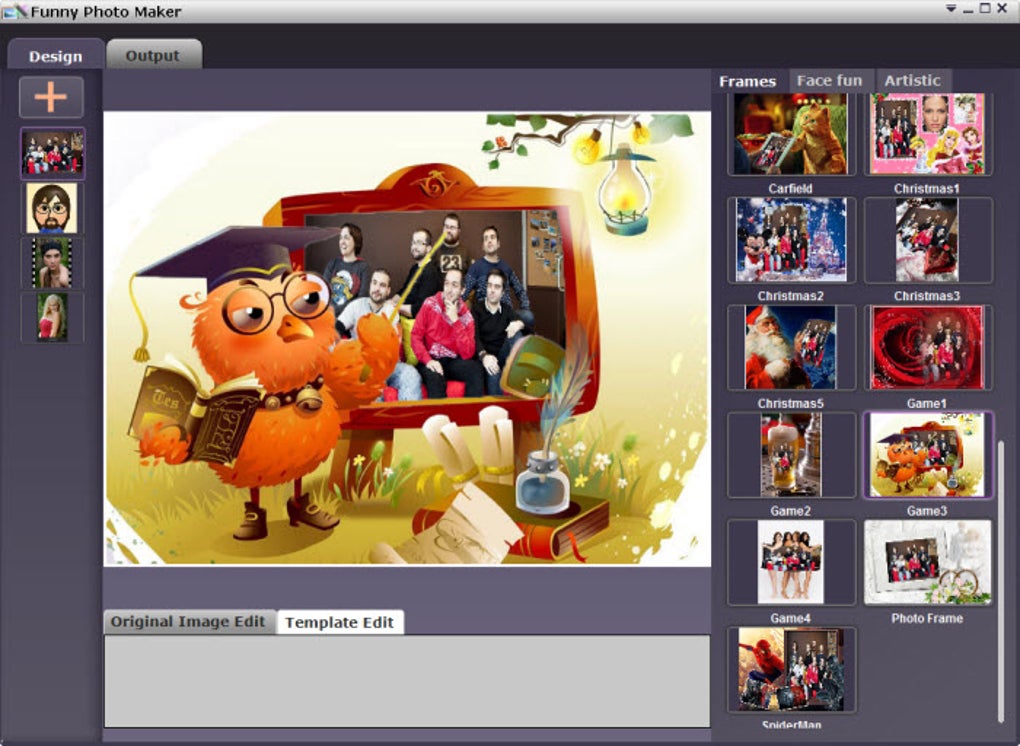
Task: Open the Face fun tab
Action: click(x=829, y=81)
